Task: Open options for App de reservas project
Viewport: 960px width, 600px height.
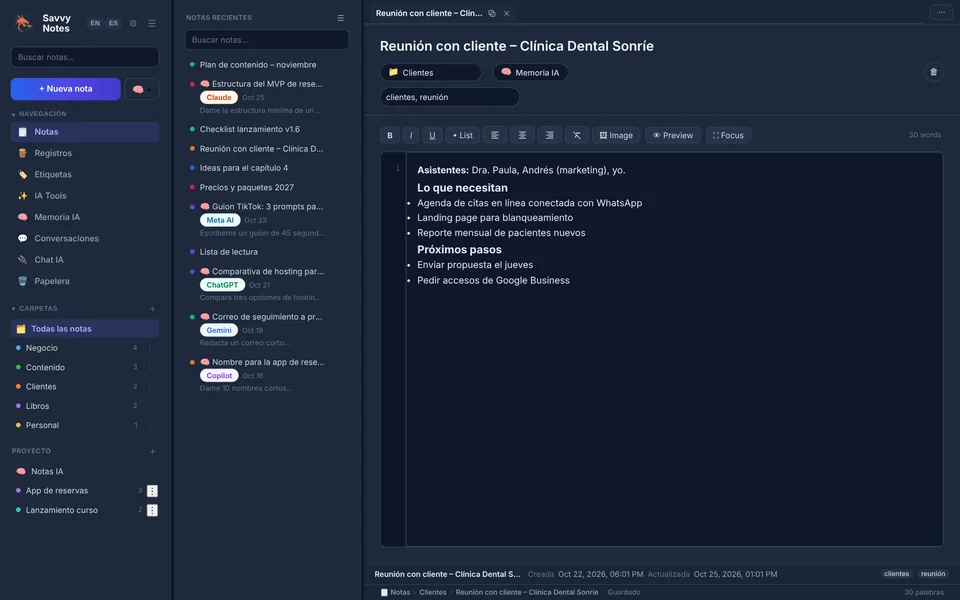Action: pyautogui.click(x=152, y=491)
